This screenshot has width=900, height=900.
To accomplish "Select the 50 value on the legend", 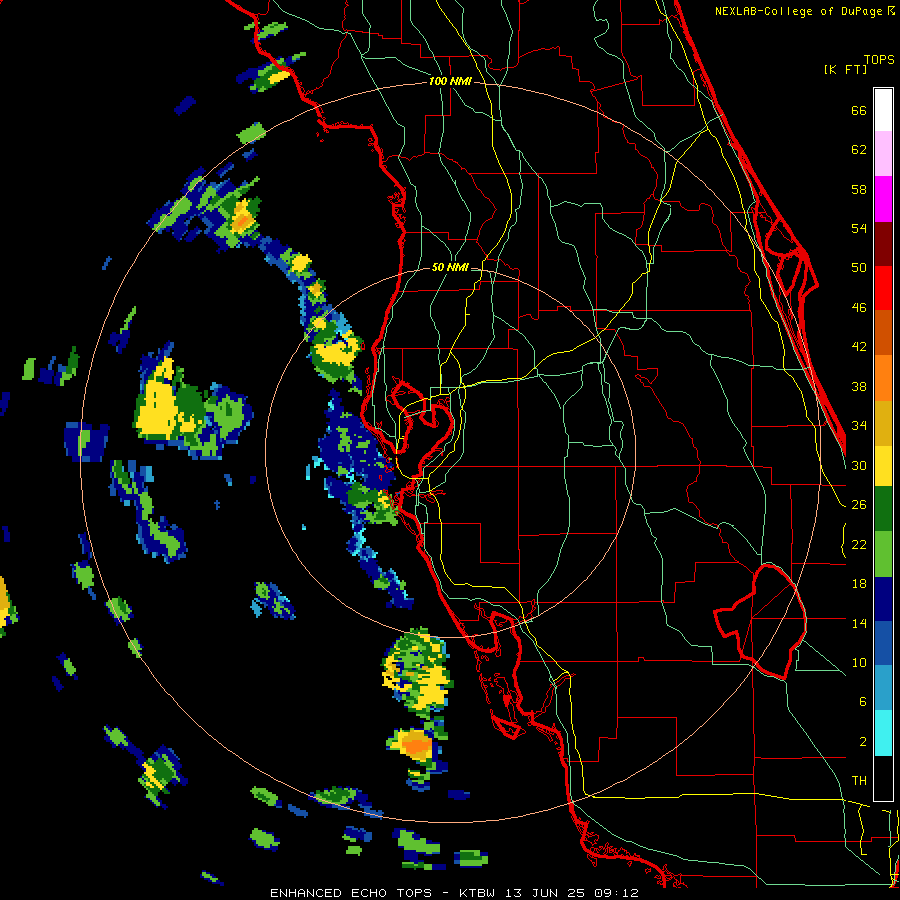I will point(859,268).
